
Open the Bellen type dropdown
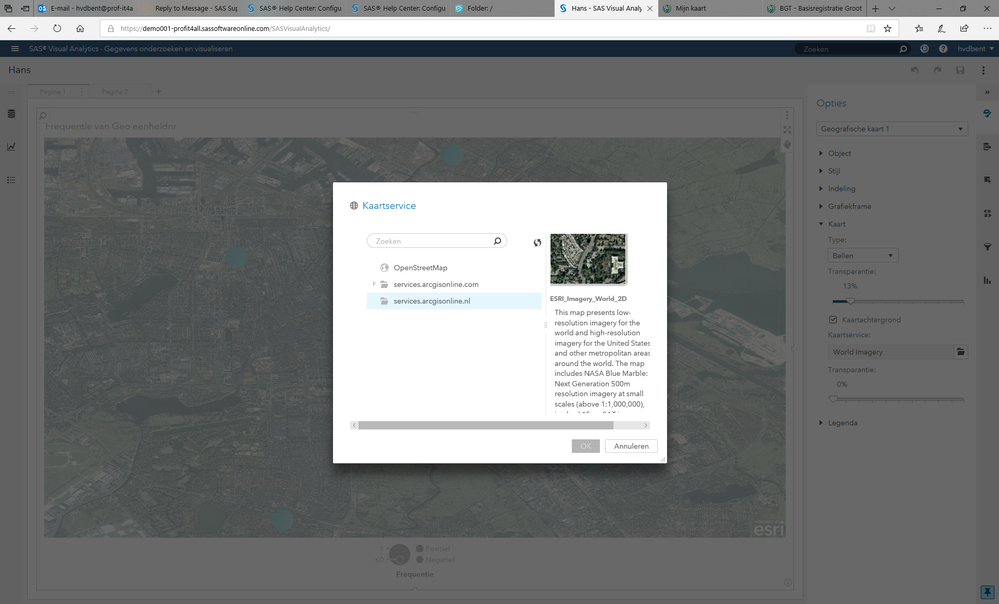863,255
